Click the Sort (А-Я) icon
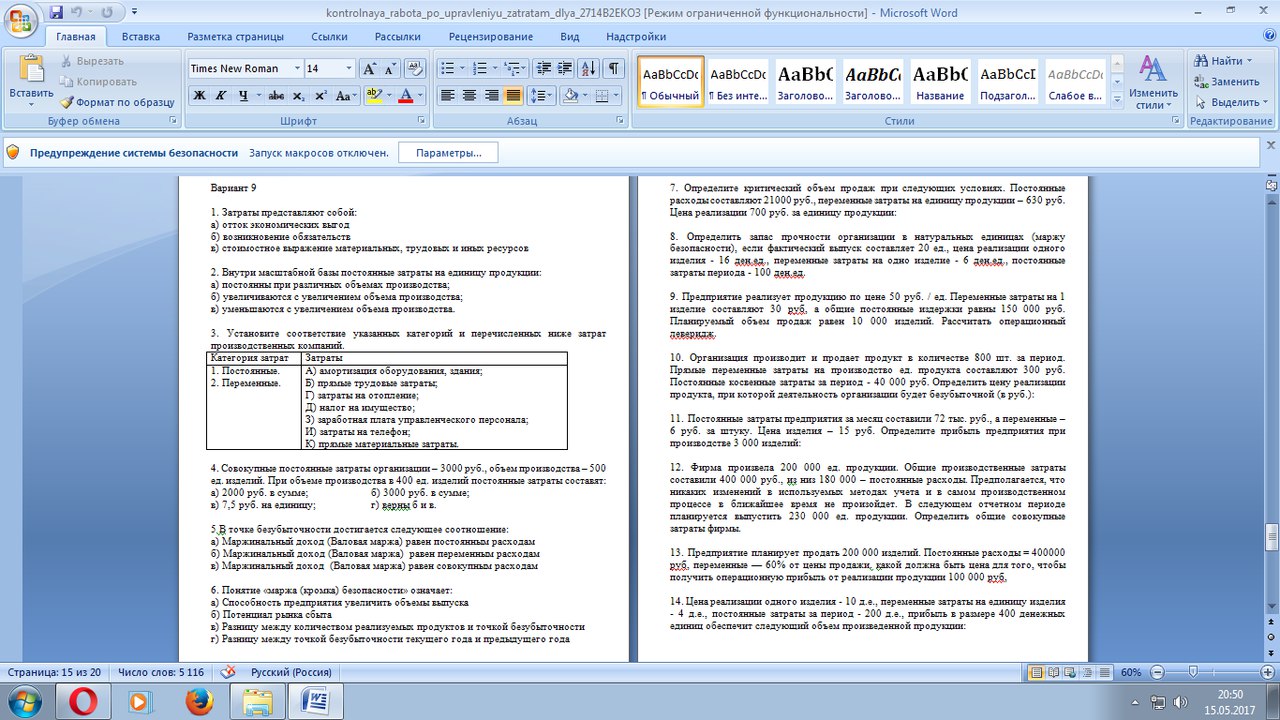 point(588,68)
